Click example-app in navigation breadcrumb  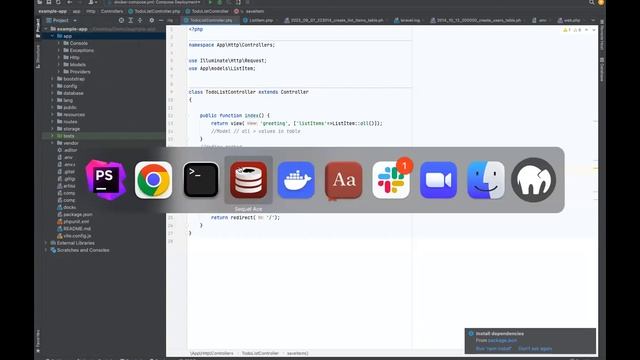point(53,11)
